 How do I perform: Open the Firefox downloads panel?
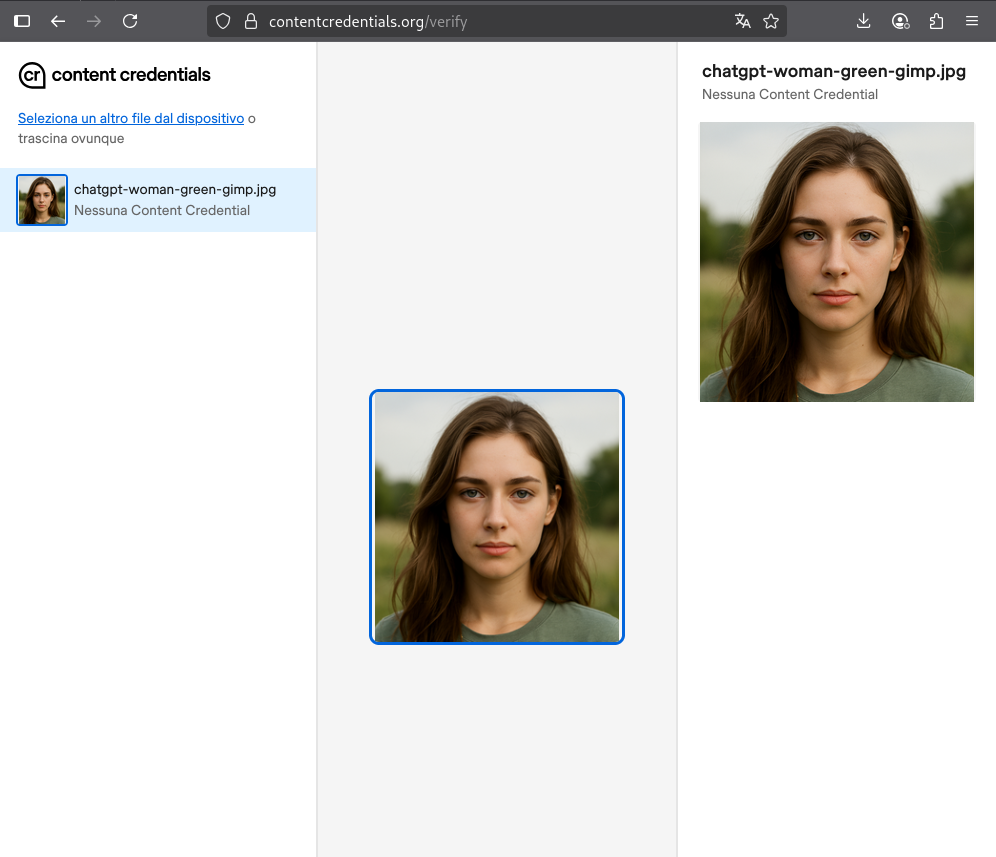tap(863, 21)
